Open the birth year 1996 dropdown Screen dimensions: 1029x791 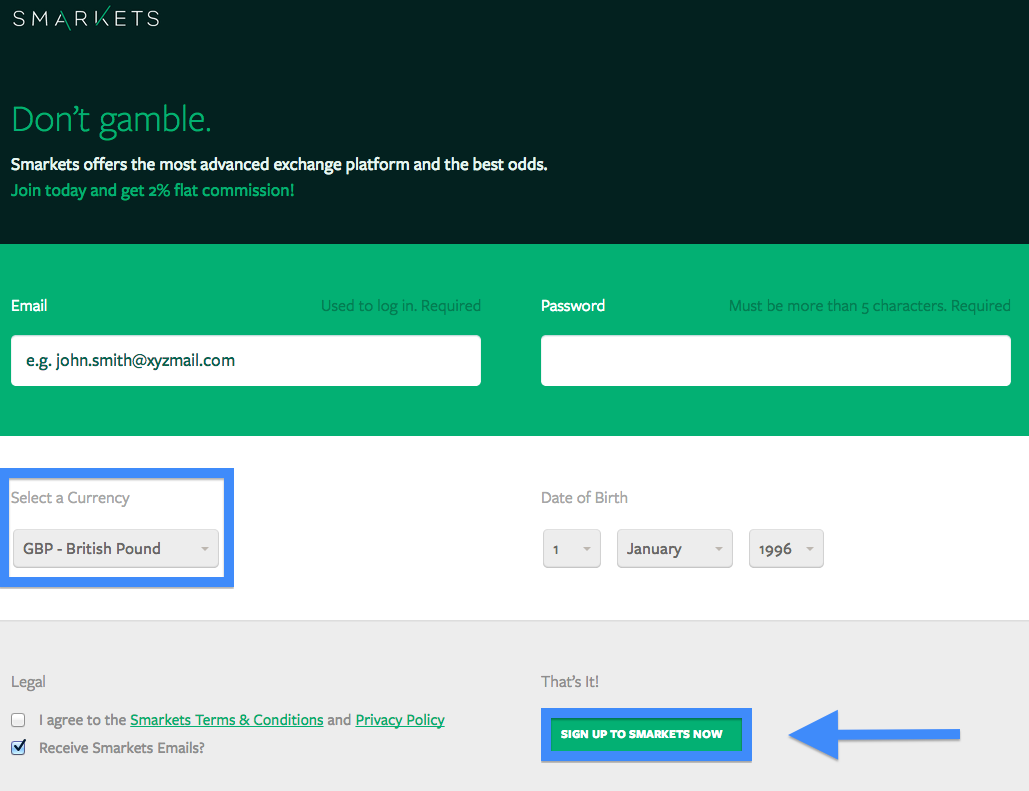point(786,548)
